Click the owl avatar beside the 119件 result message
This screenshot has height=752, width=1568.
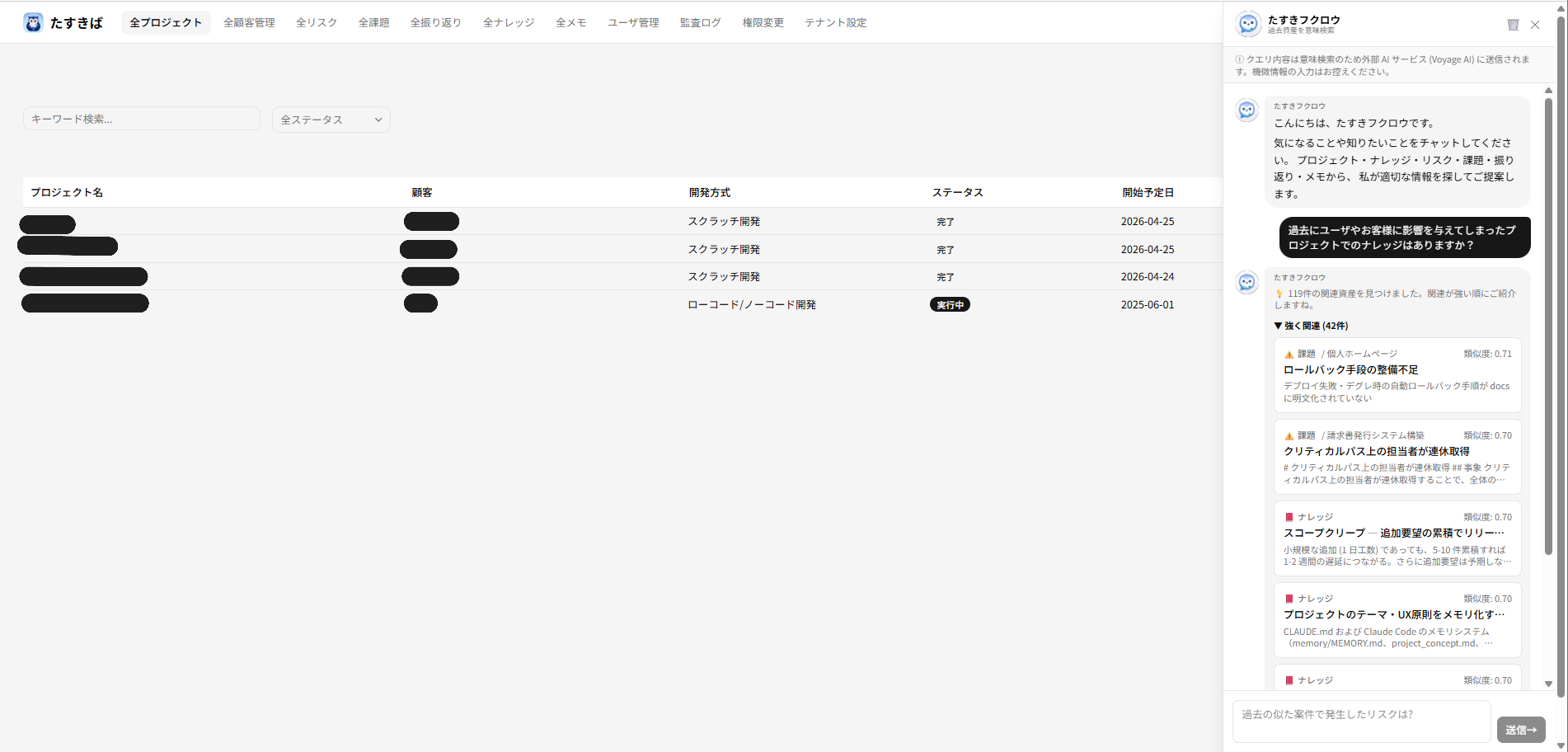[1247, 282]
